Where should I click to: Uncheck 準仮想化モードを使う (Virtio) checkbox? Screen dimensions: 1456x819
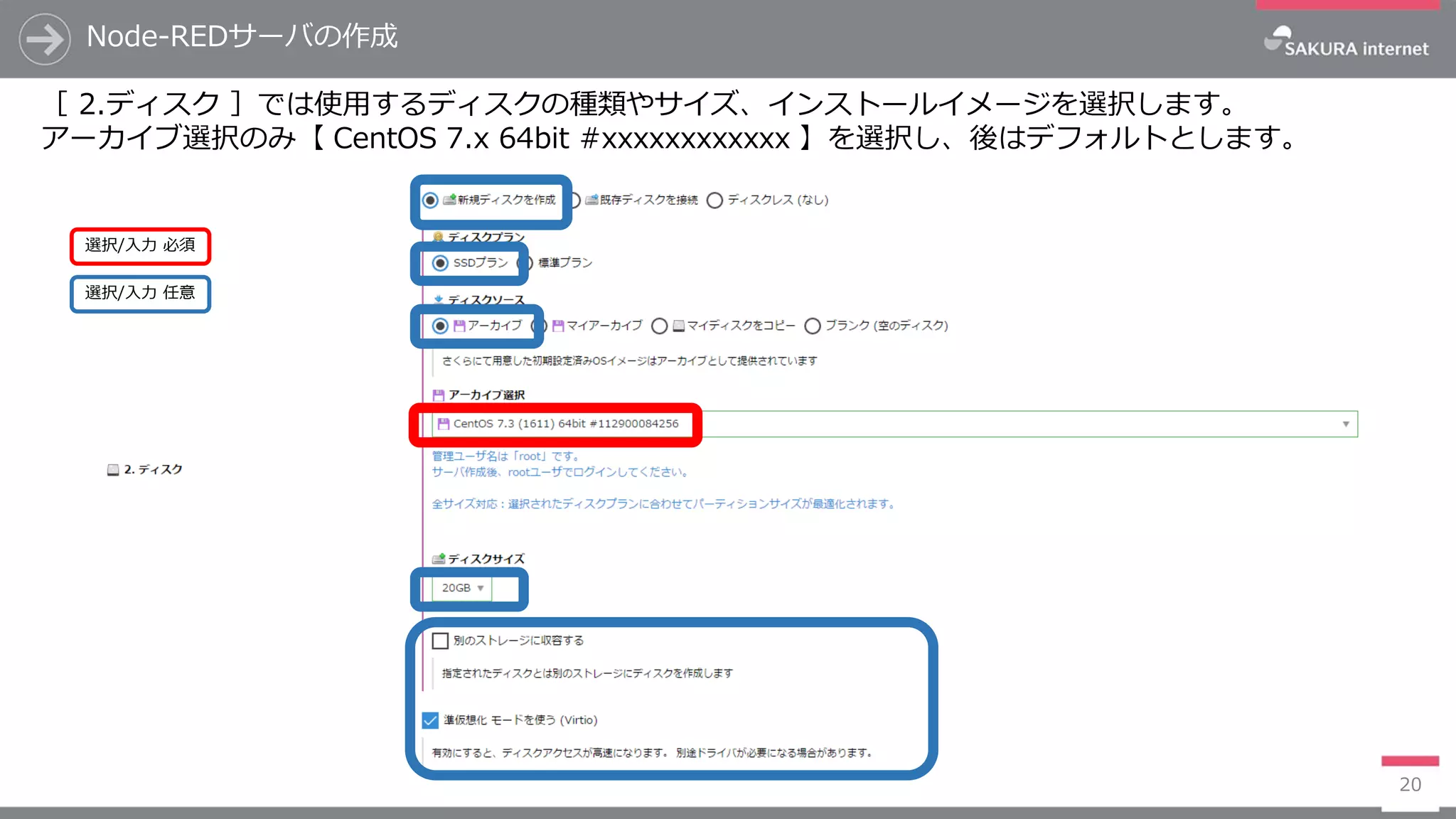(430, 720)
